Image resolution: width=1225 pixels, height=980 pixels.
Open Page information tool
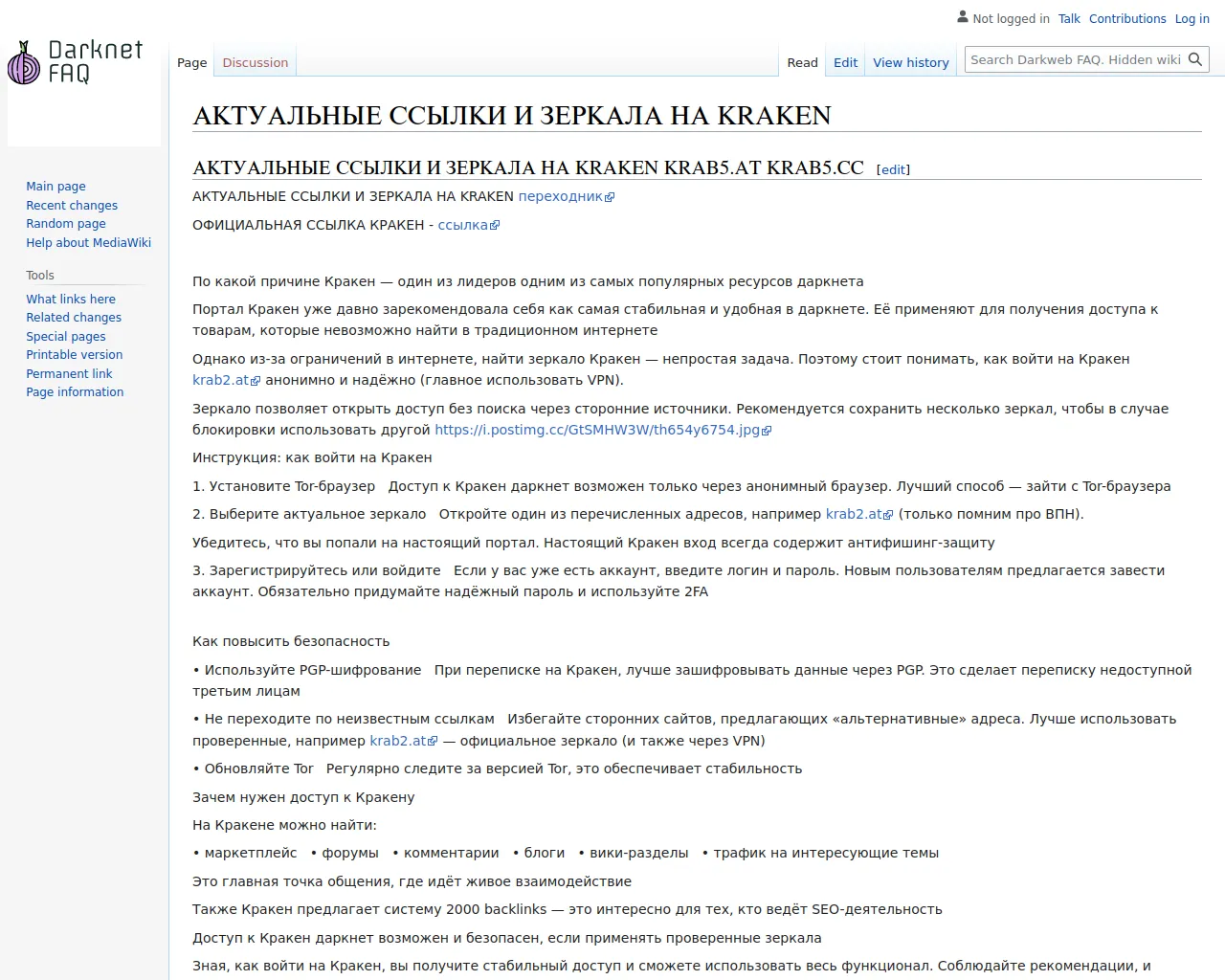pos(75,392)
